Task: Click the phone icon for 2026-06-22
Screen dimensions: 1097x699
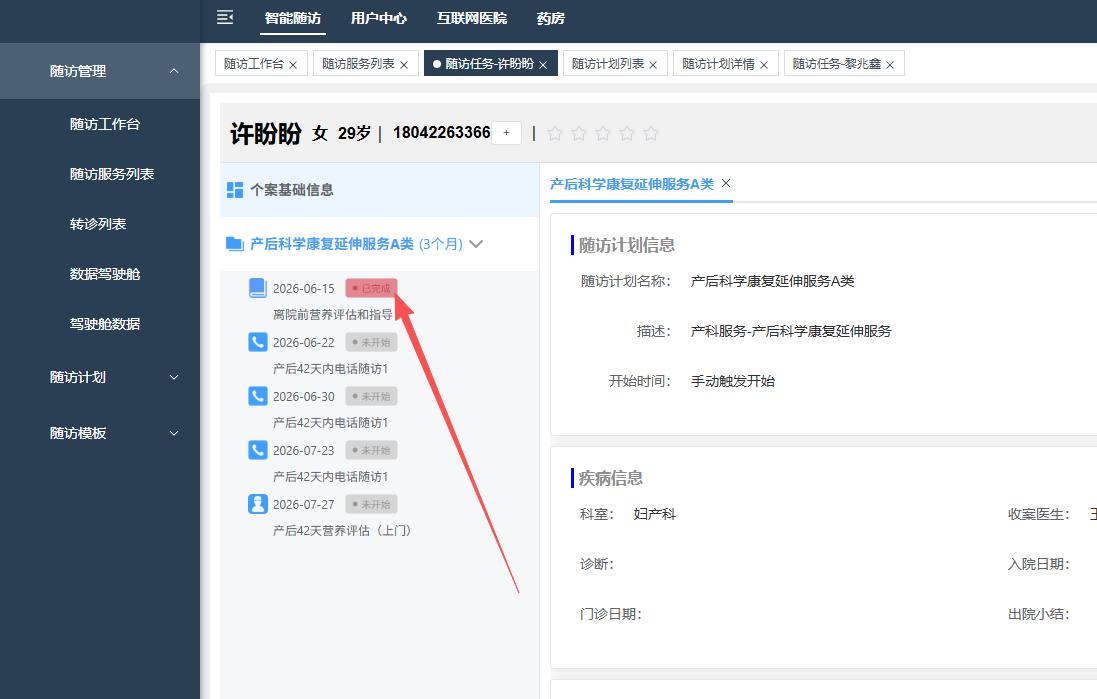Action: tap(257, 341)
